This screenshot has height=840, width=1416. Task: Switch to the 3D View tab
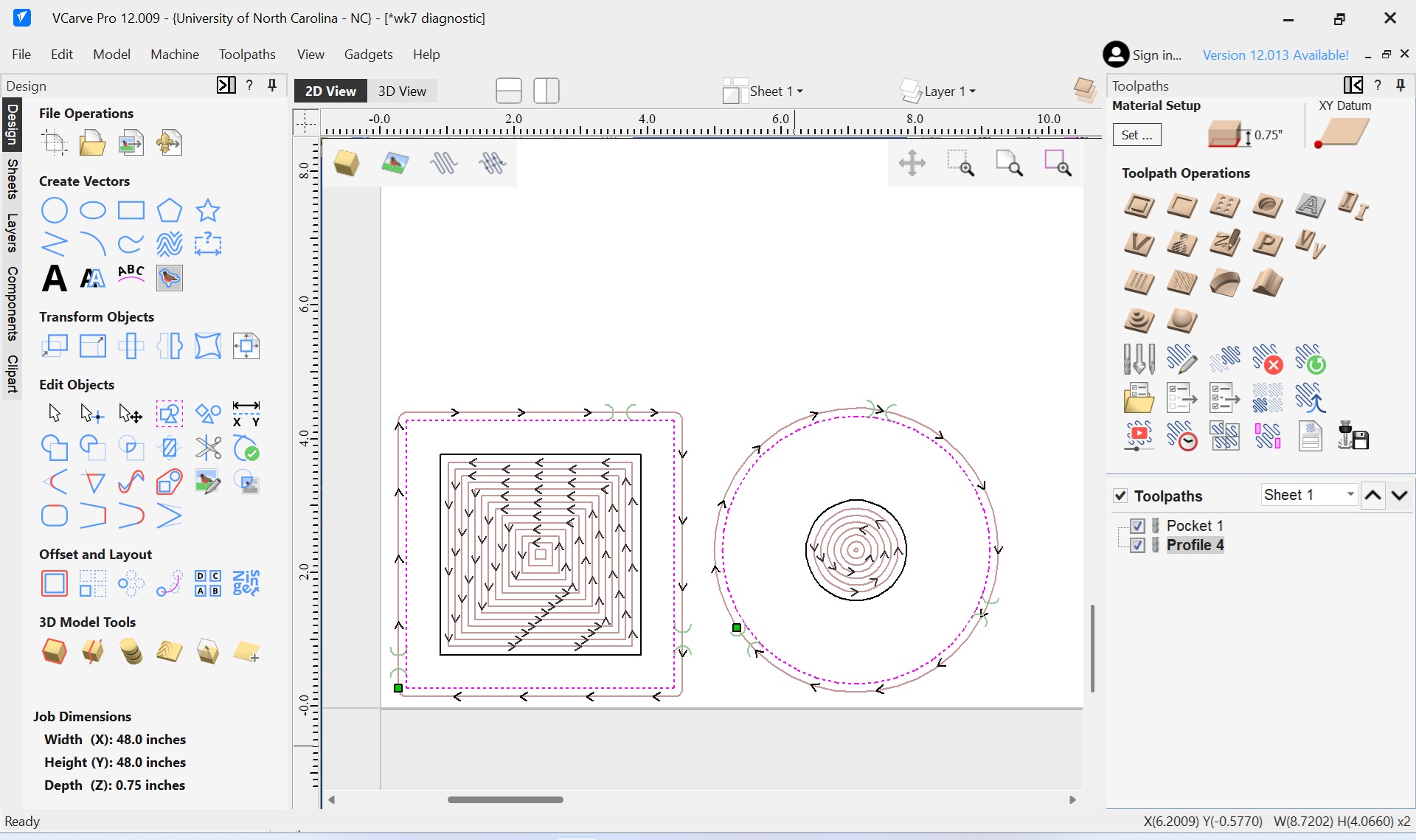point(402,91)
